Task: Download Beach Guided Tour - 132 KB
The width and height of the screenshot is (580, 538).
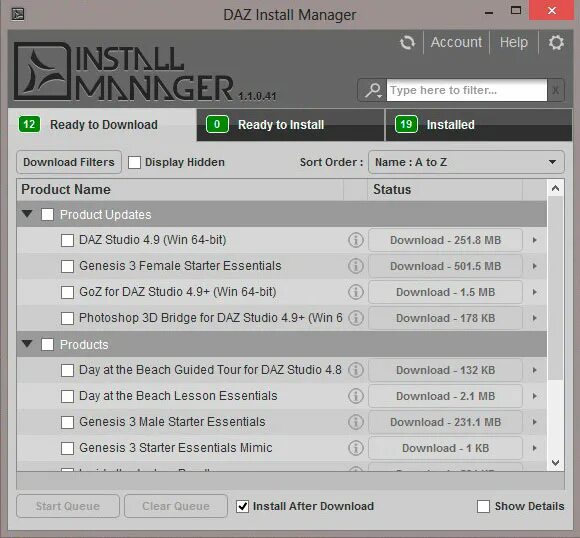Action: point(445,370)
